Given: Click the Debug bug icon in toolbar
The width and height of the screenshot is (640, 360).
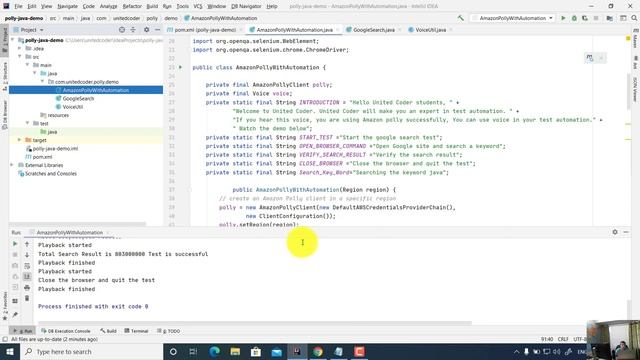Looking at the screenshot, I should click(x=574, y=18).
